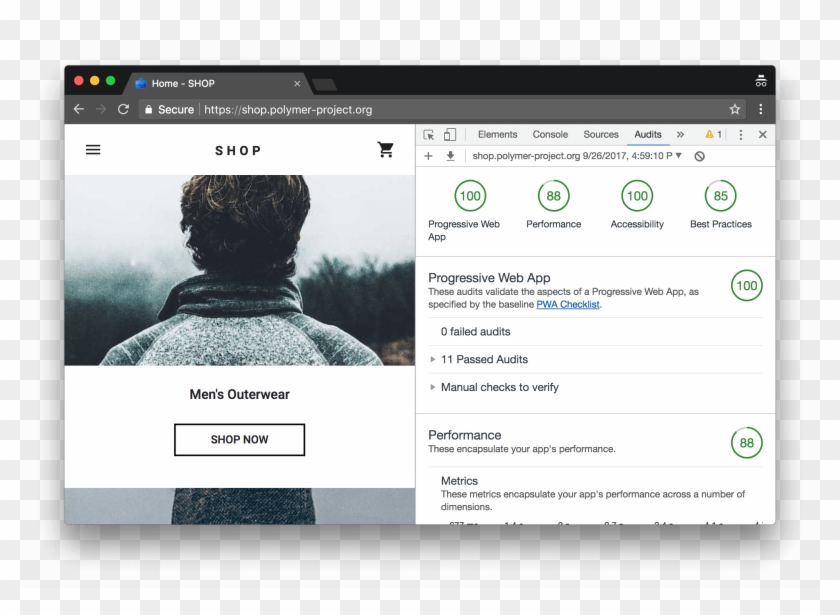This screenshot has width=840, height=615.
Task: Open Chrome's three-dot menu
Action: click(761, 109)
